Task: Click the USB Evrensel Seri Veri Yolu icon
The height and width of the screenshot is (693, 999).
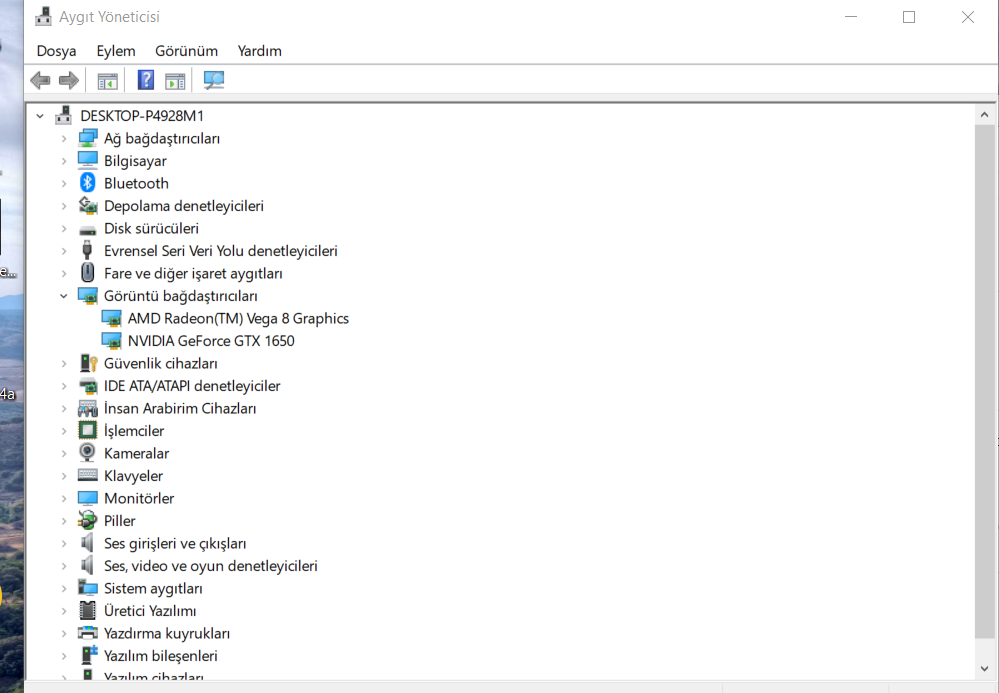Action: [87, 251]
